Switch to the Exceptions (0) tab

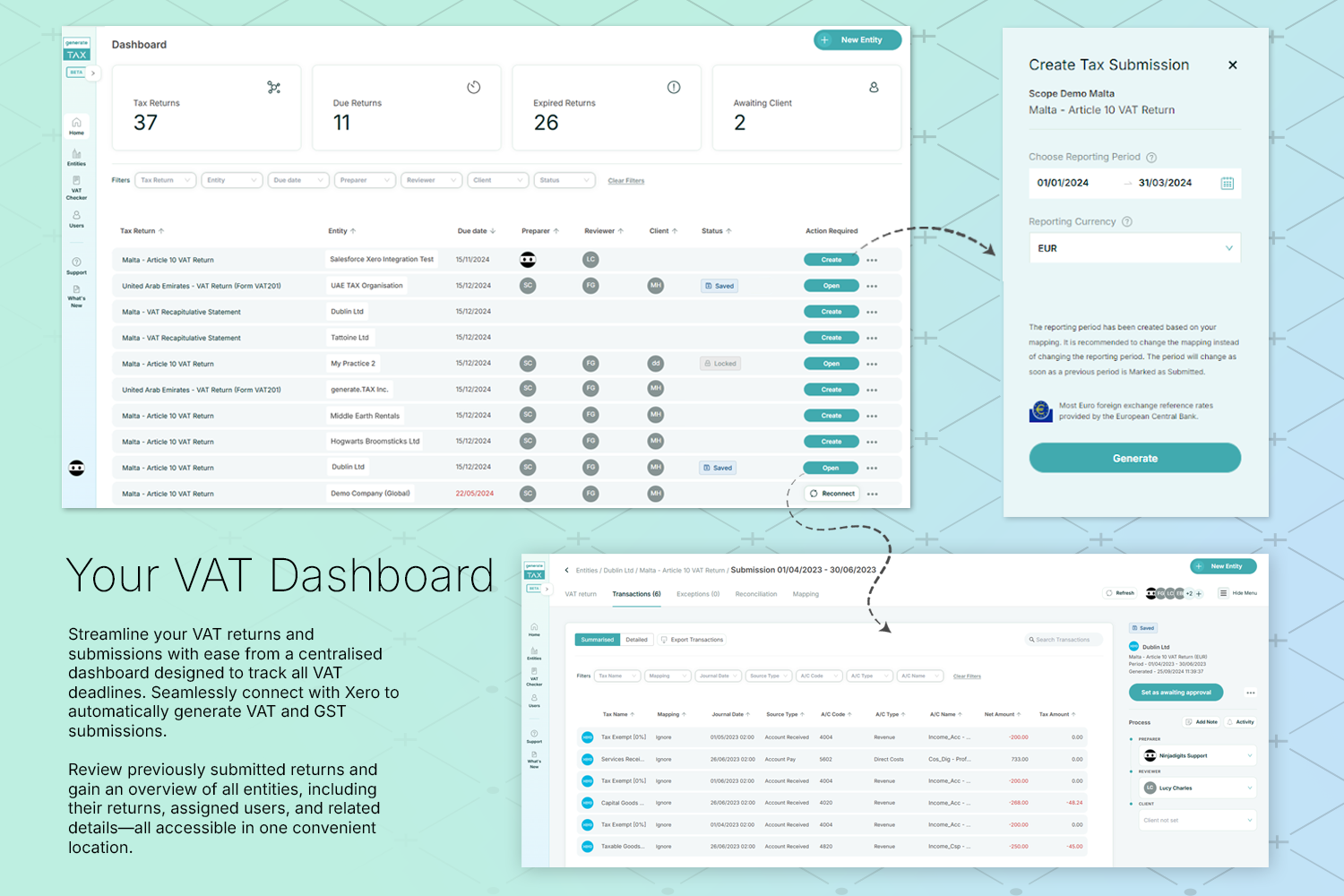click(698, 594)
